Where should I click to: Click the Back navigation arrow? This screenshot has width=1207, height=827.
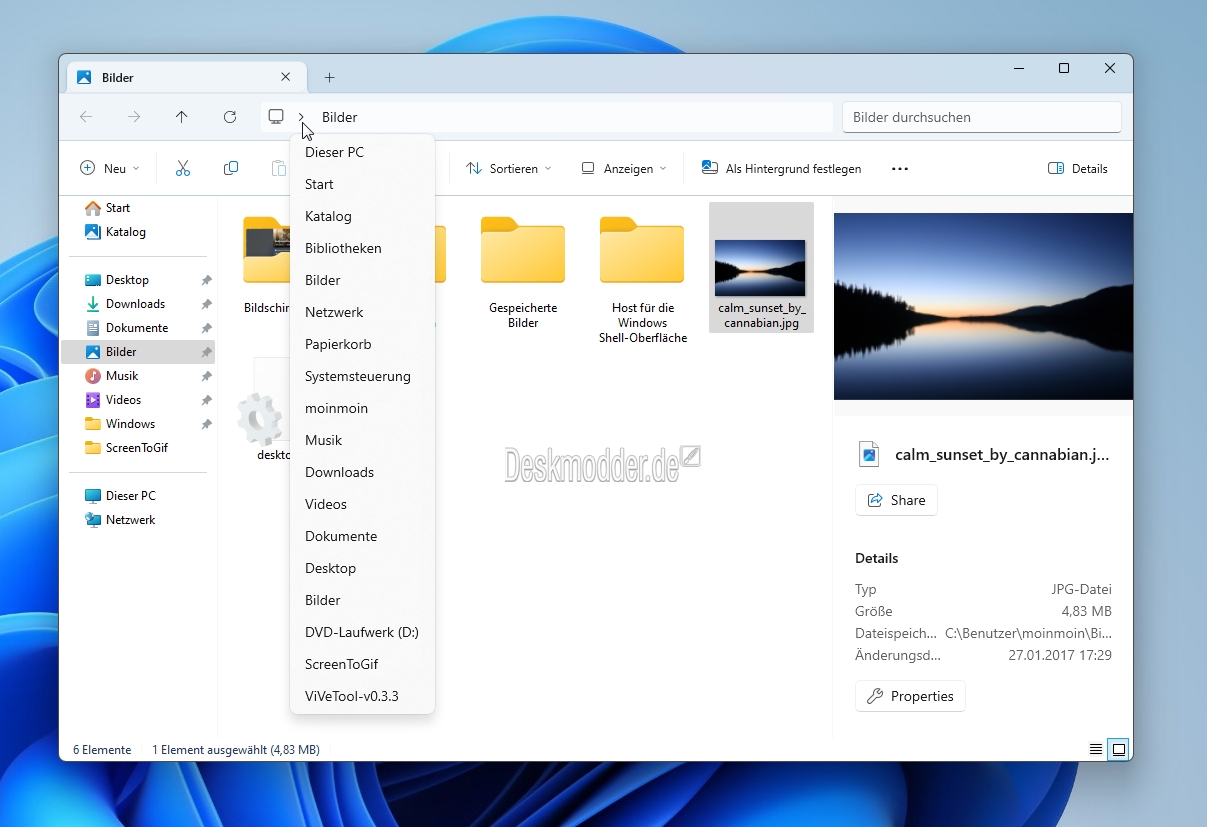[x=86, y=117]
